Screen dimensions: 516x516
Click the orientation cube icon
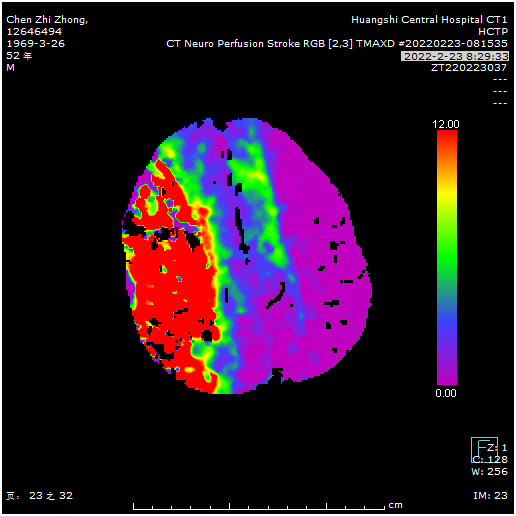484,450
